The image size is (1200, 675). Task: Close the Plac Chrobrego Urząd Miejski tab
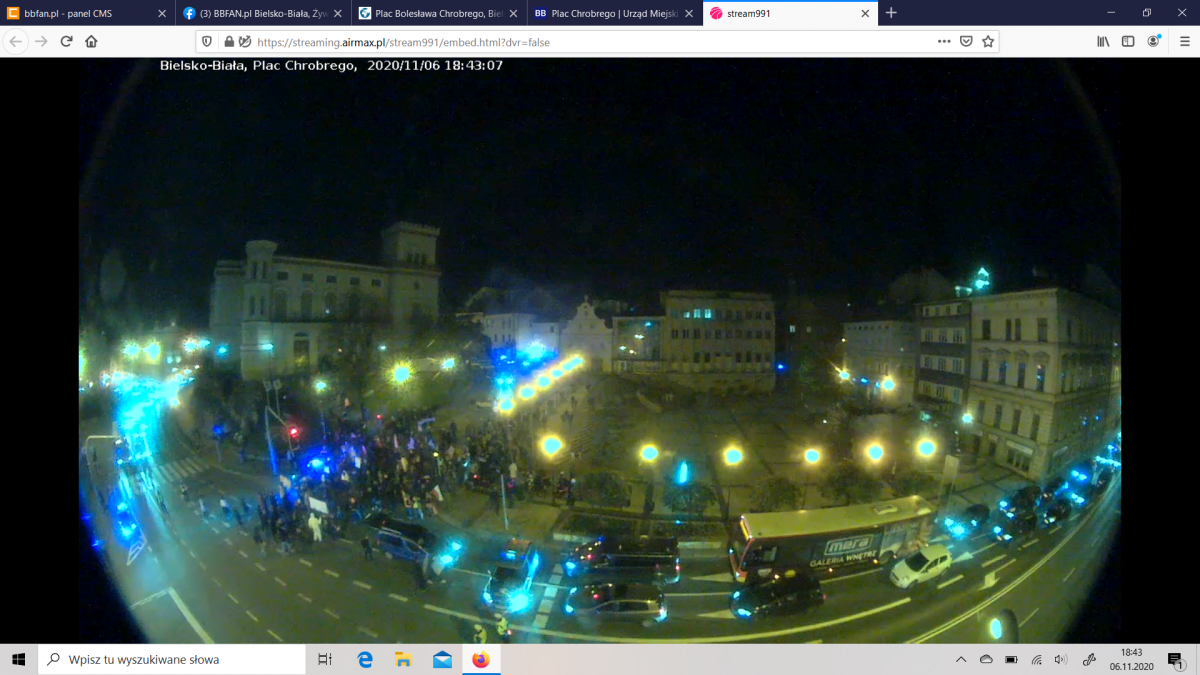(689, 13)
